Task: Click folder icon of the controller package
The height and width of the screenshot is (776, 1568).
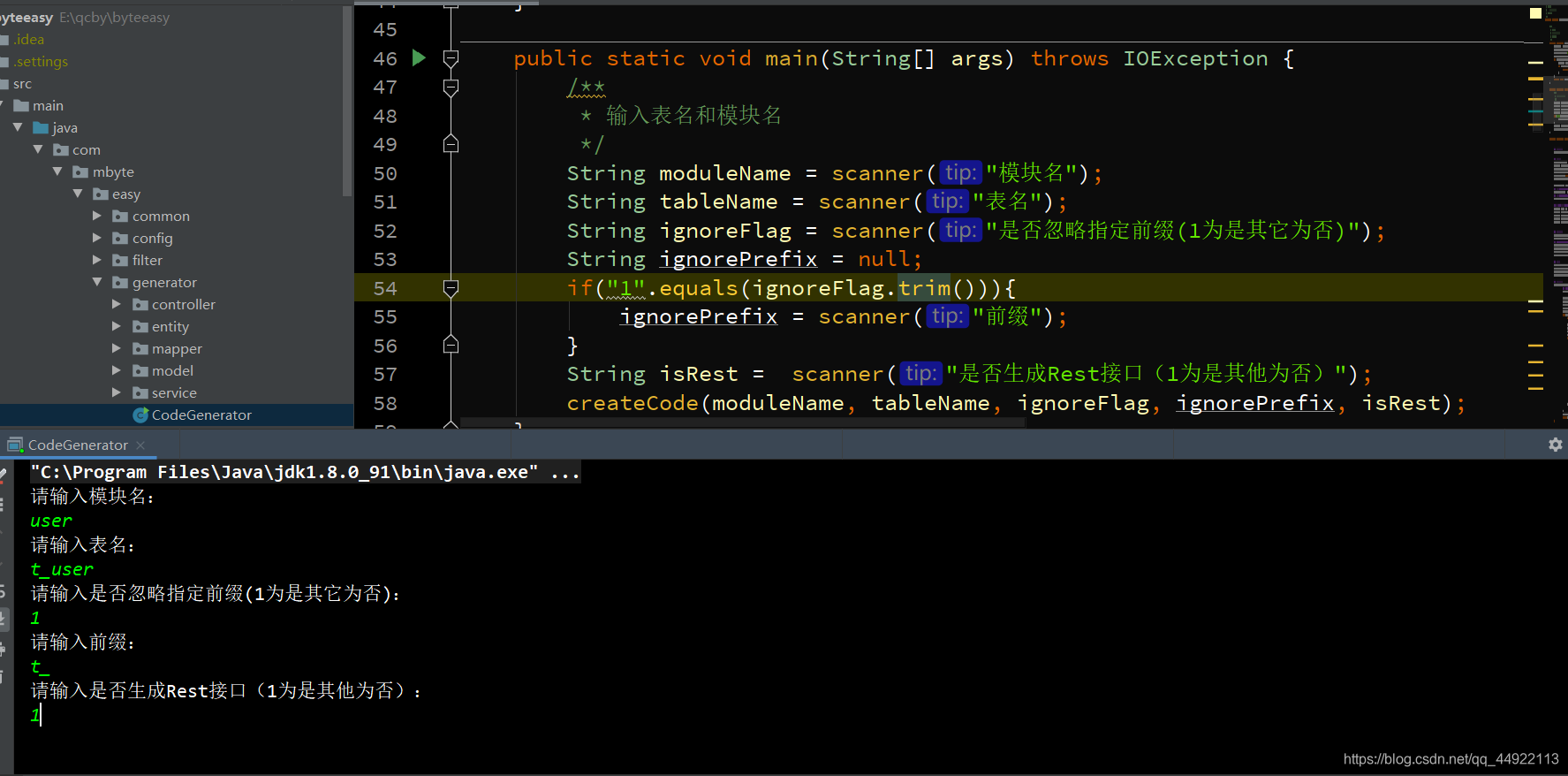Action: pos(140,304)
